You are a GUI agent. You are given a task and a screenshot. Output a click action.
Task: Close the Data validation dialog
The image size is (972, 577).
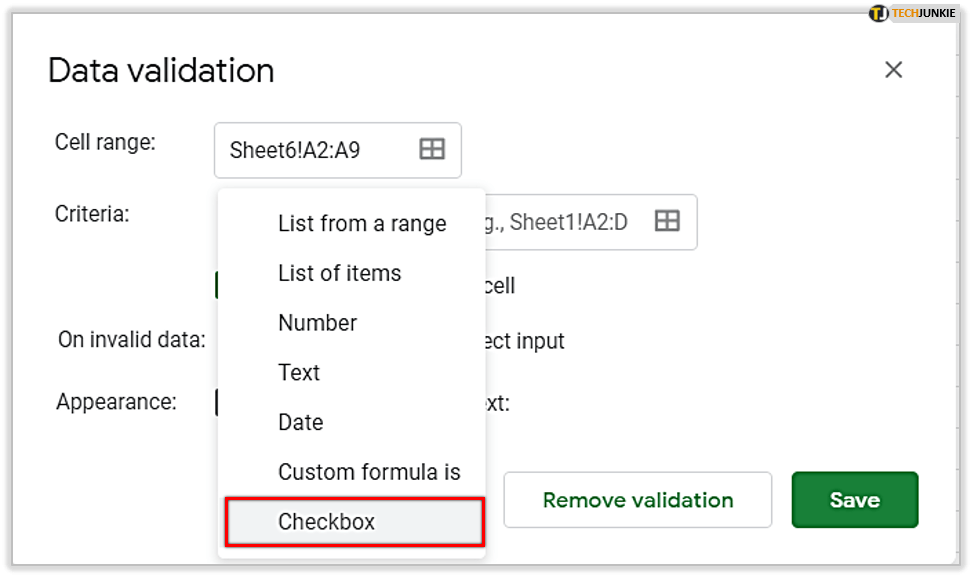(893, 69)
